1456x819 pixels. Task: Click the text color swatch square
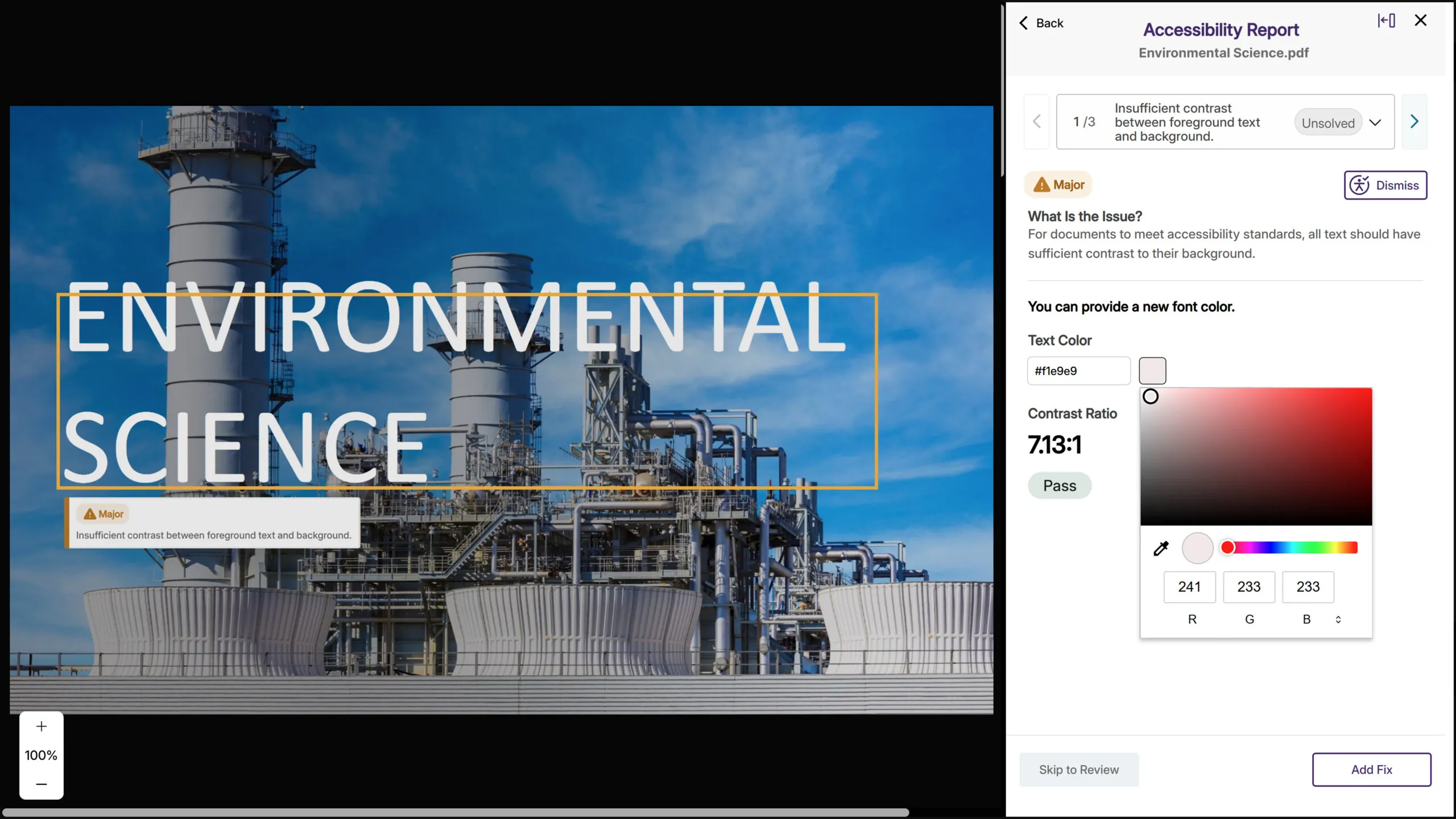coord(1152,371)
